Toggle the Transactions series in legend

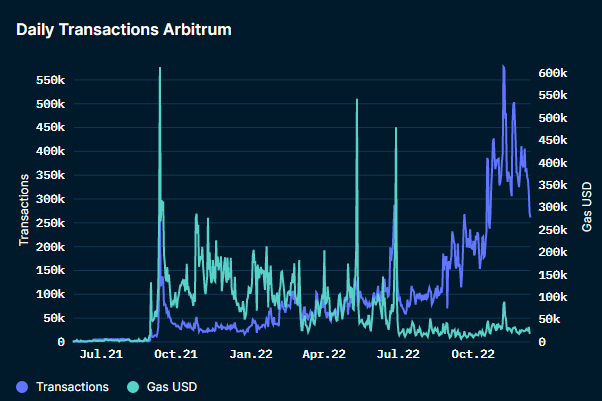tap(63, 387)
